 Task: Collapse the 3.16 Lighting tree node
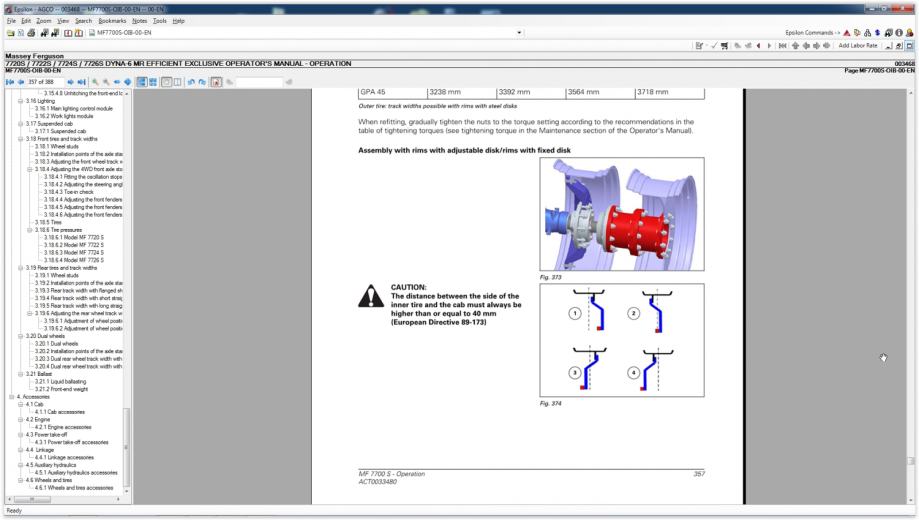tap(21, 101)
